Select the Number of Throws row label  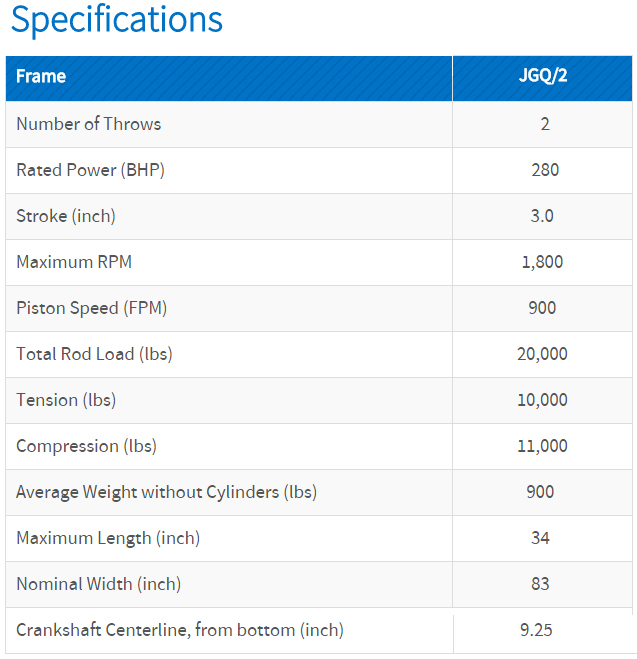point(89,124)
